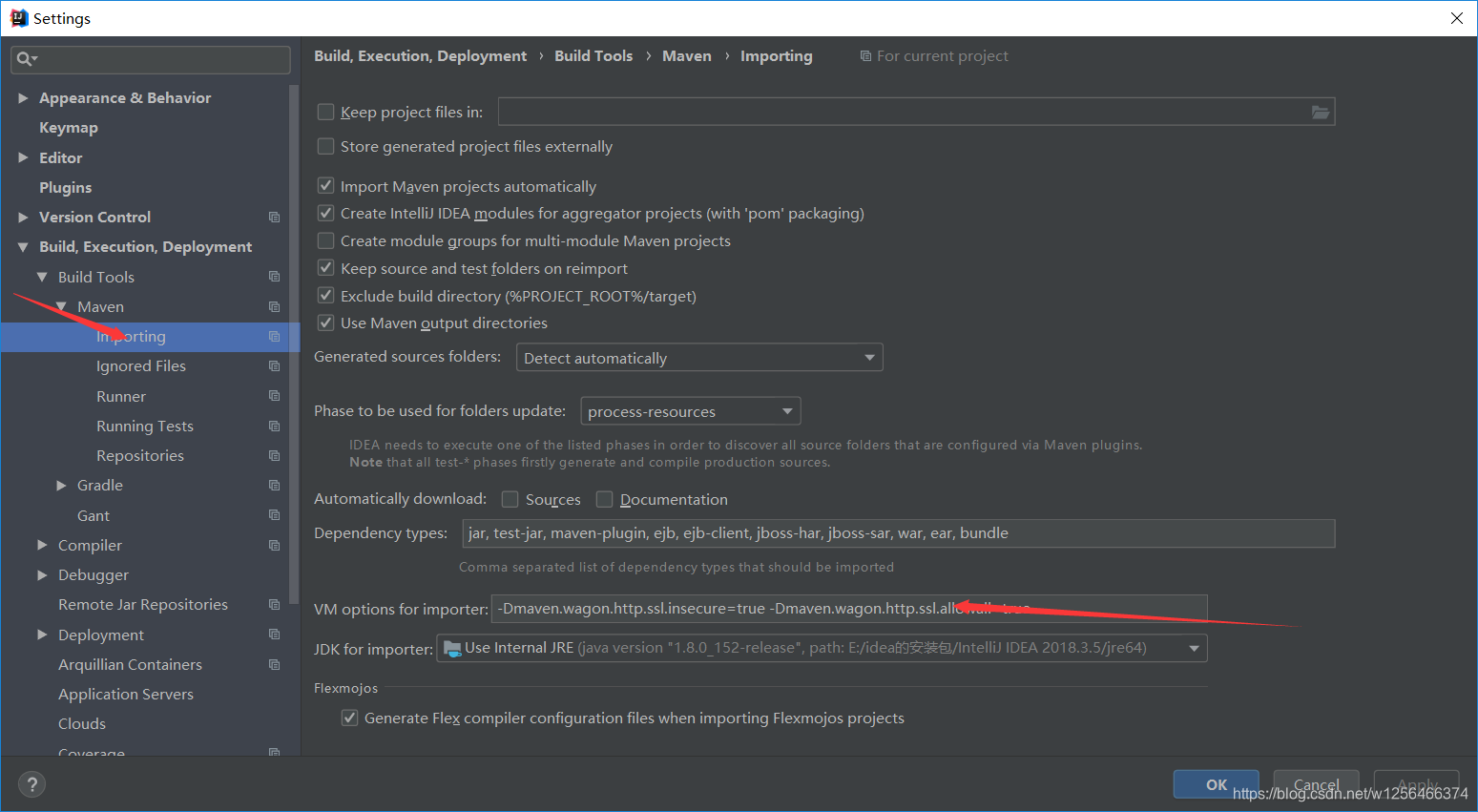Toggle Exclude build directory checkbox

(x=325, y=296)
